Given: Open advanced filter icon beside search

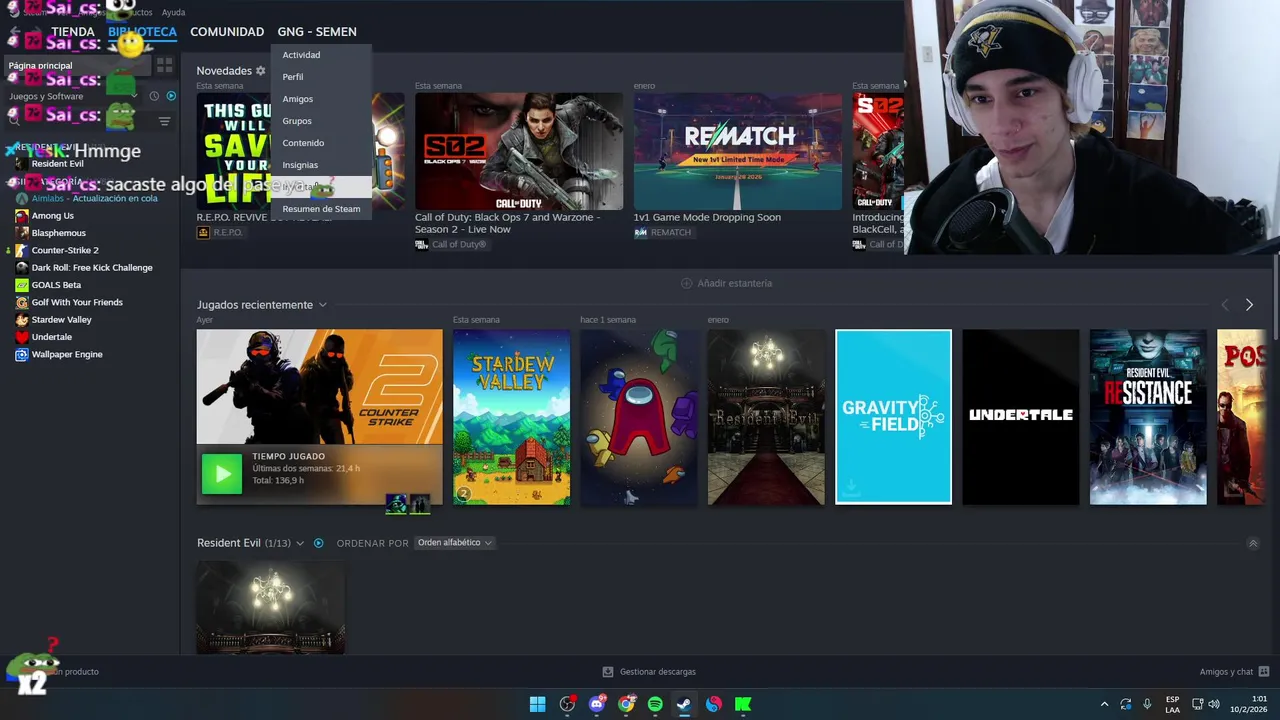Looking at the screenshot, I should click(164, 121).
